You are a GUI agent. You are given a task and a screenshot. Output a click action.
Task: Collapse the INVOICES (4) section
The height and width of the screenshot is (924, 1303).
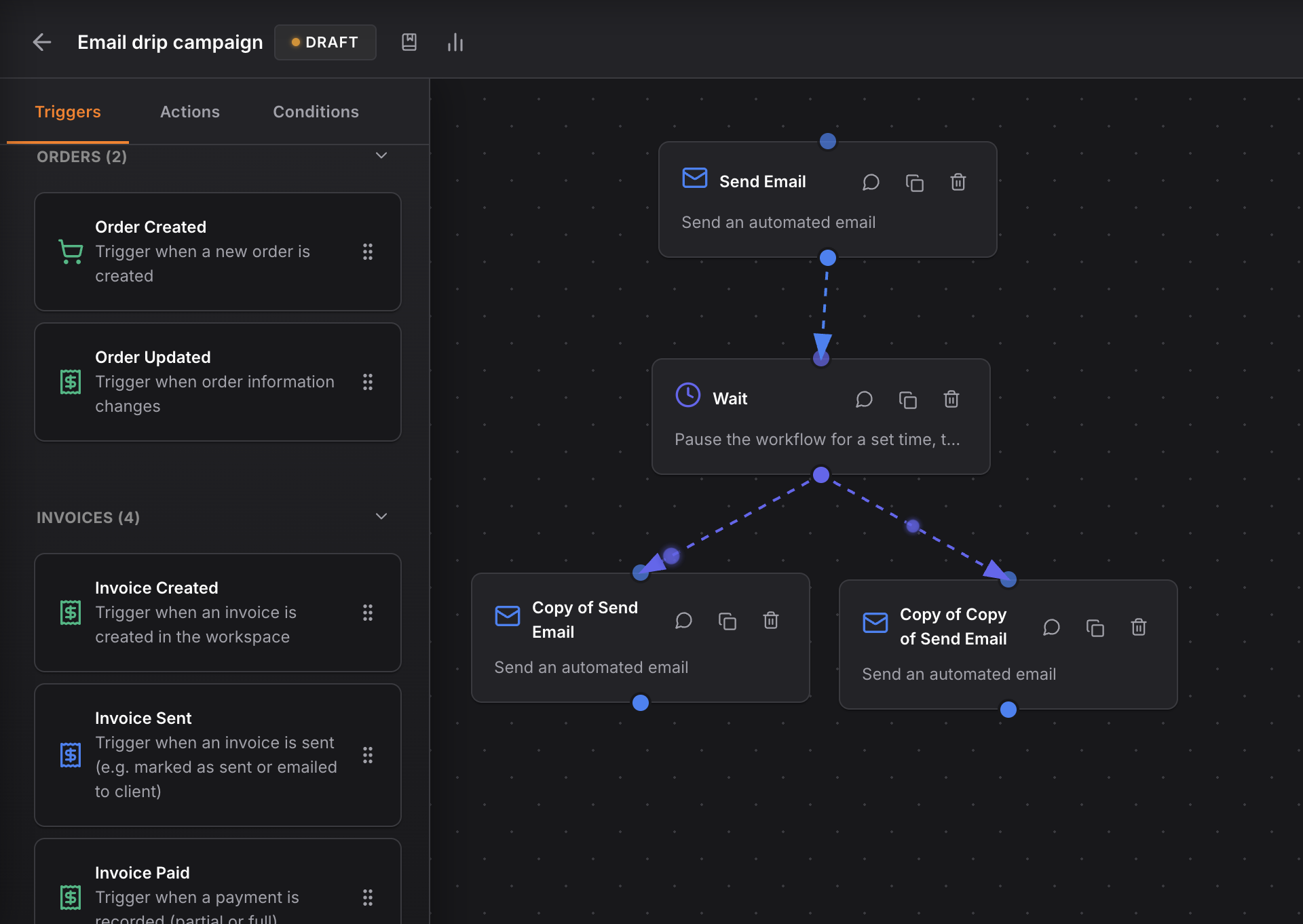point(381,516)
